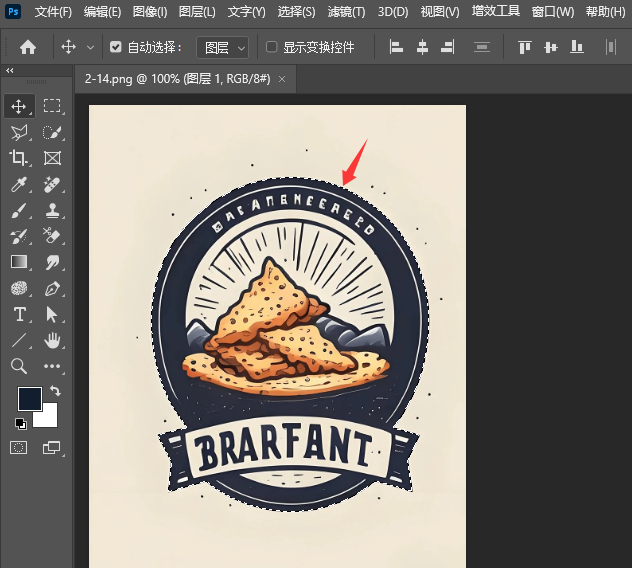Select the Rectangular Marquee tool
This screenshot has height=568, width=632.
[x=52, y=106]
